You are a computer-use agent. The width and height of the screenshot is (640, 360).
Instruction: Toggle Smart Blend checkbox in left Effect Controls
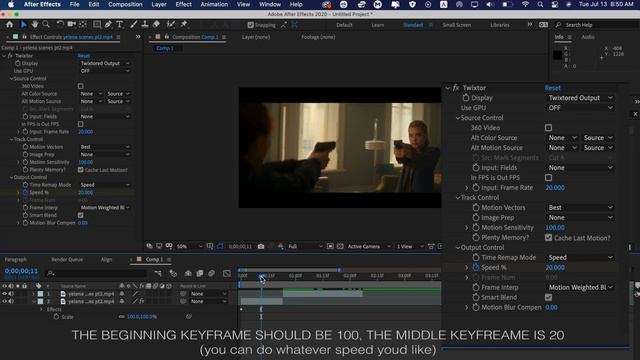coord(81,215)
